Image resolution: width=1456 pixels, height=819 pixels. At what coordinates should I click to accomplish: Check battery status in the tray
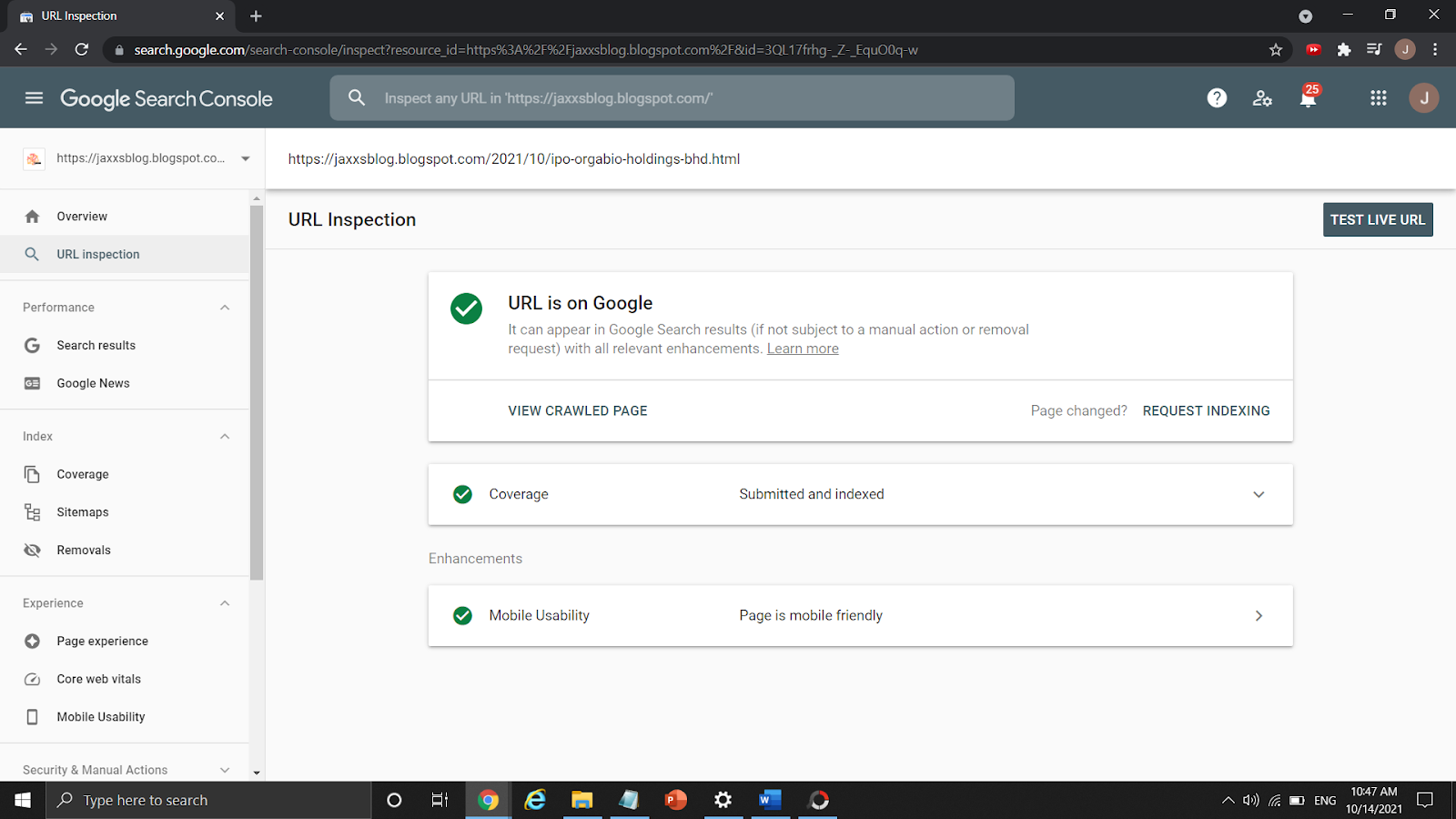click(x=1297, y=800)
